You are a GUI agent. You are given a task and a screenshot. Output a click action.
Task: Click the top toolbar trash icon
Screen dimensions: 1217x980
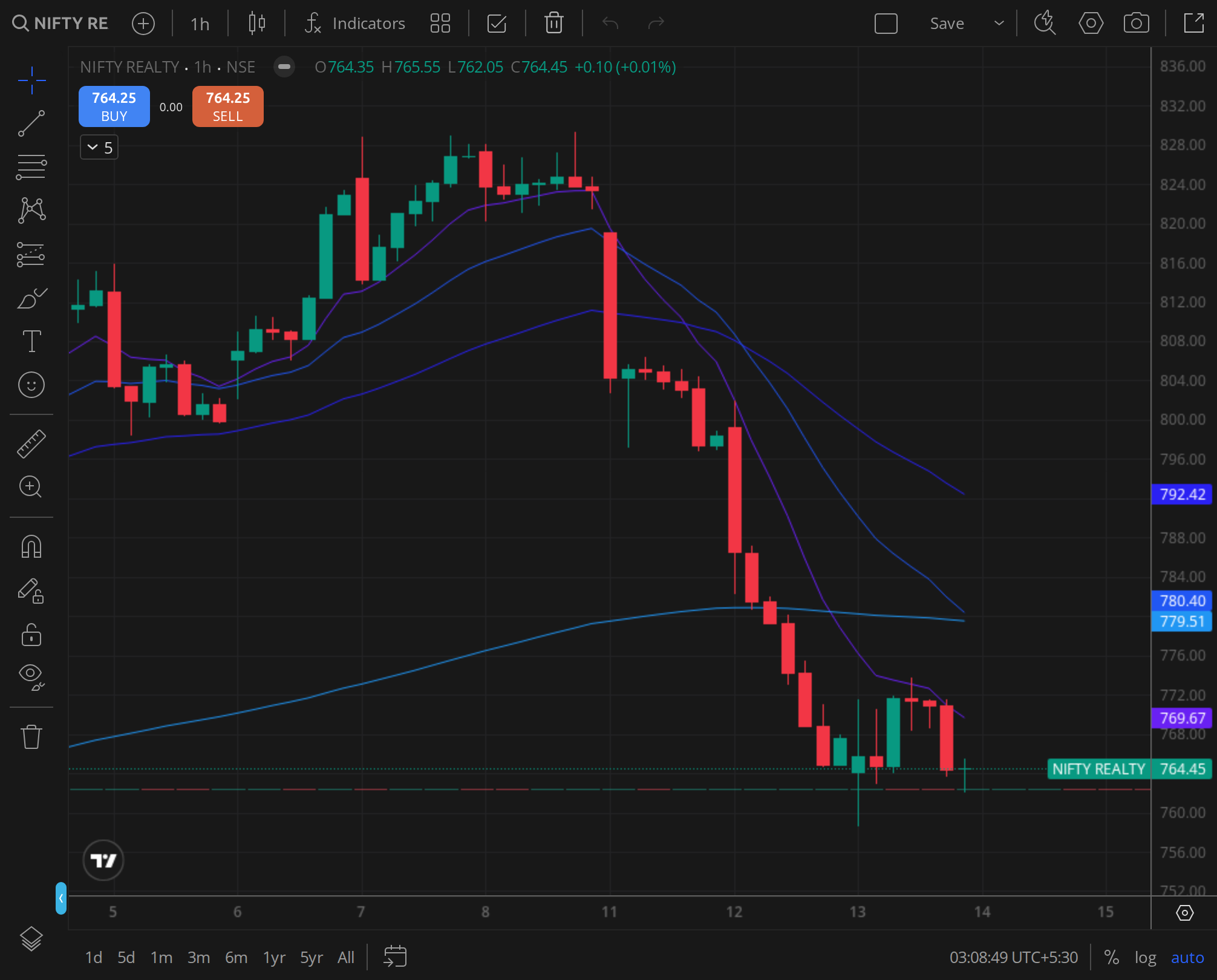(x=554, y=23)
